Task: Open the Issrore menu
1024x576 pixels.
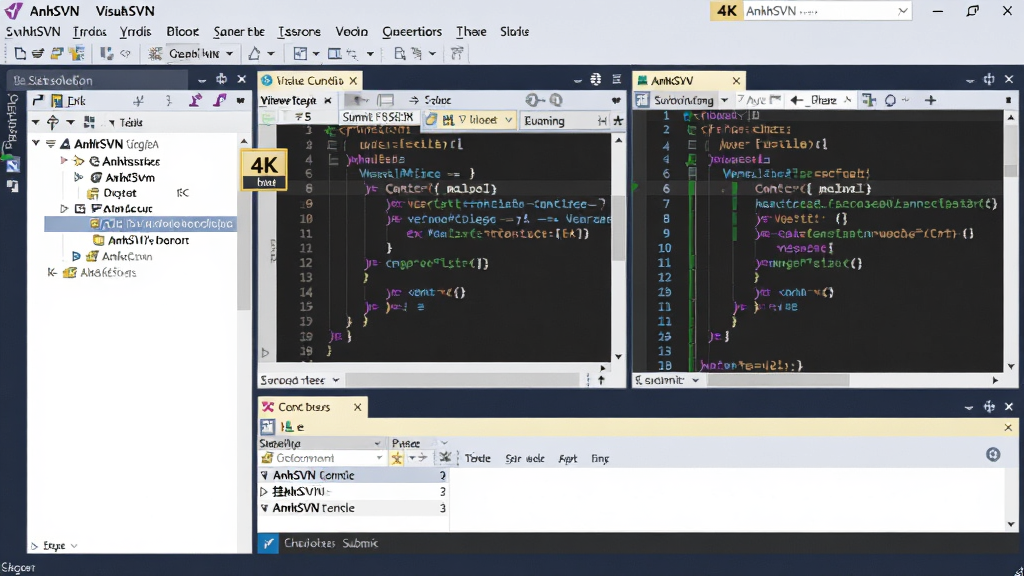Action: pyautogui.click(x=299, y=31)
